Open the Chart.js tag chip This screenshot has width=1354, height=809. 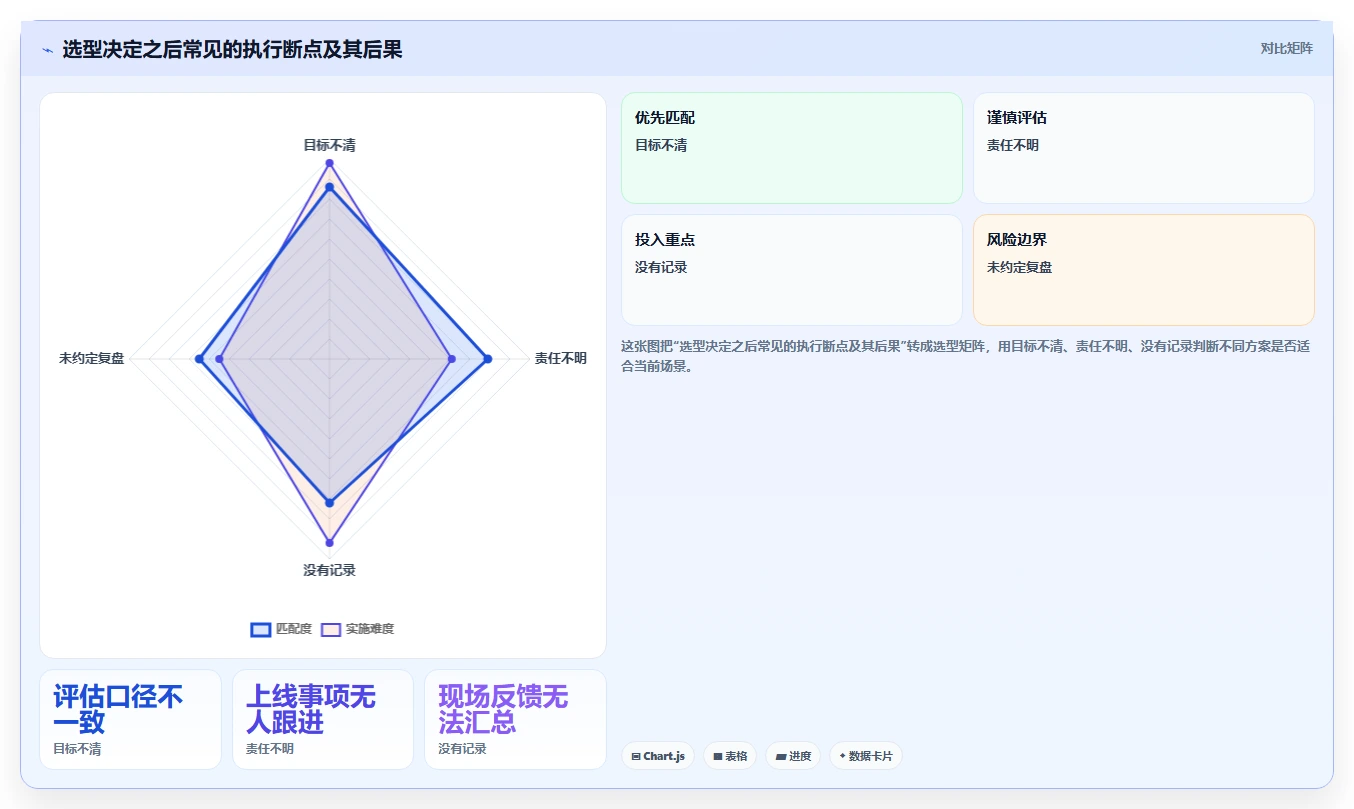(657, 756)
